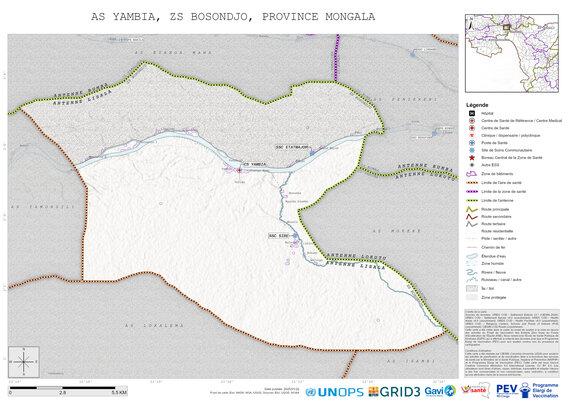
Task: Click the blue SSC Sibe site marker
Action: click(x=295, y=236)
